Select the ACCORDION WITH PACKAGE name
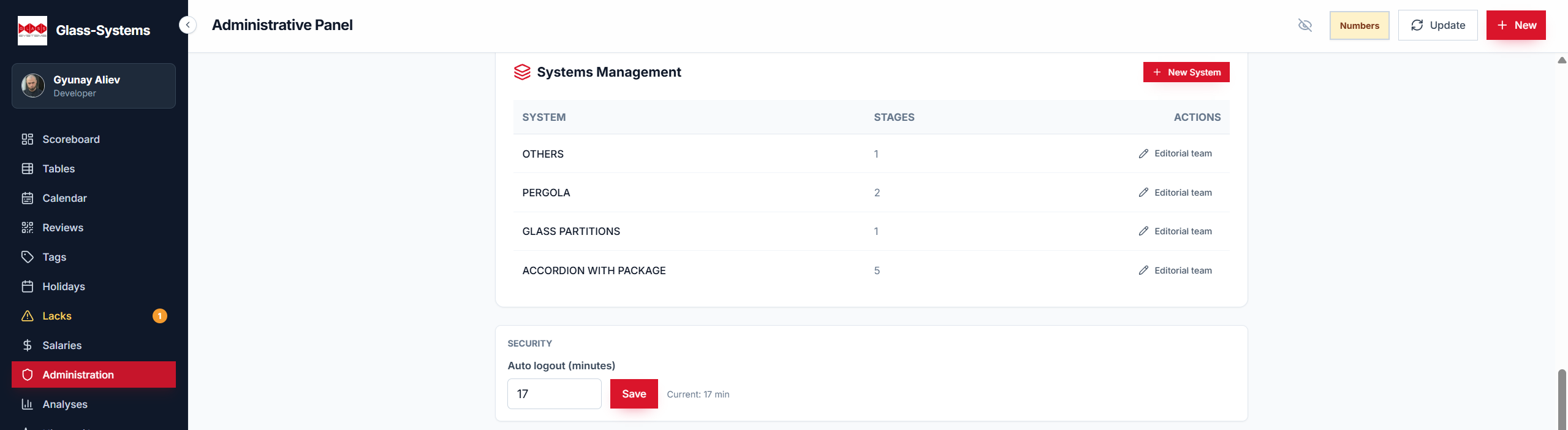1568x430 pixels. tap(594, 271)
